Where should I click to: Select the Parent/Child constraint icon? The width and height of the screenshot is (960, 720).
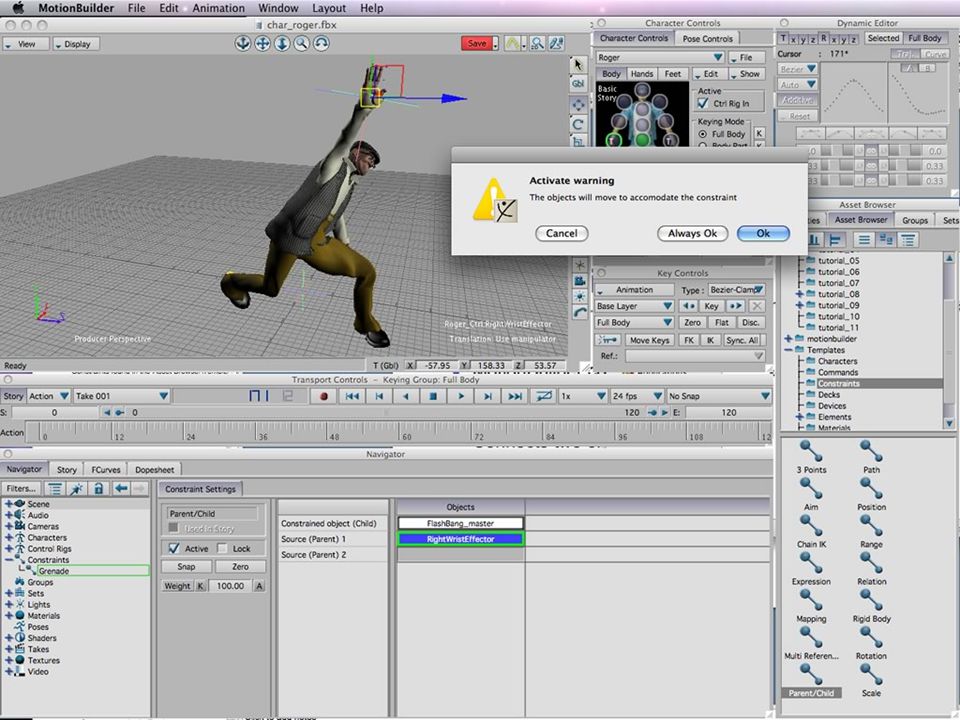(x=811, y=680)
